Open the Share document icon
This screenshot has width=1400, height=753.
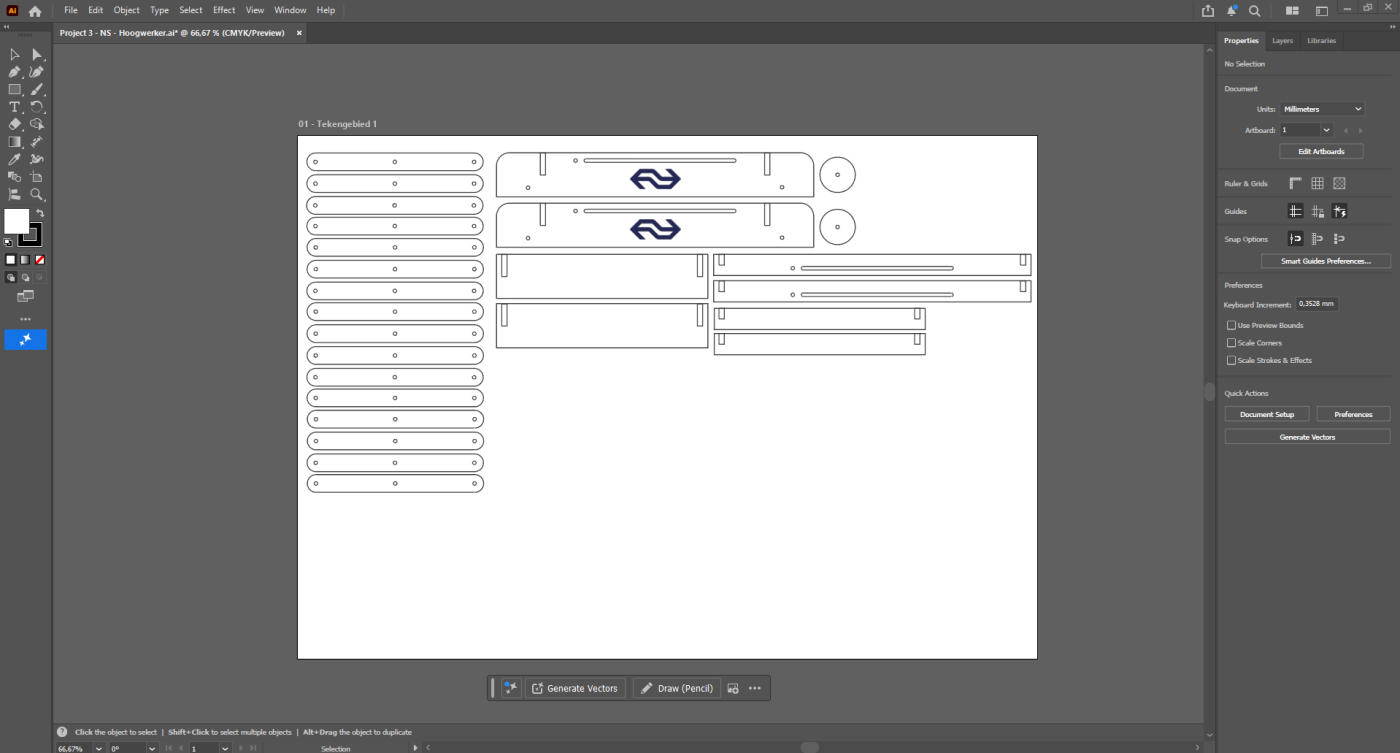(x=1208, y=10)
